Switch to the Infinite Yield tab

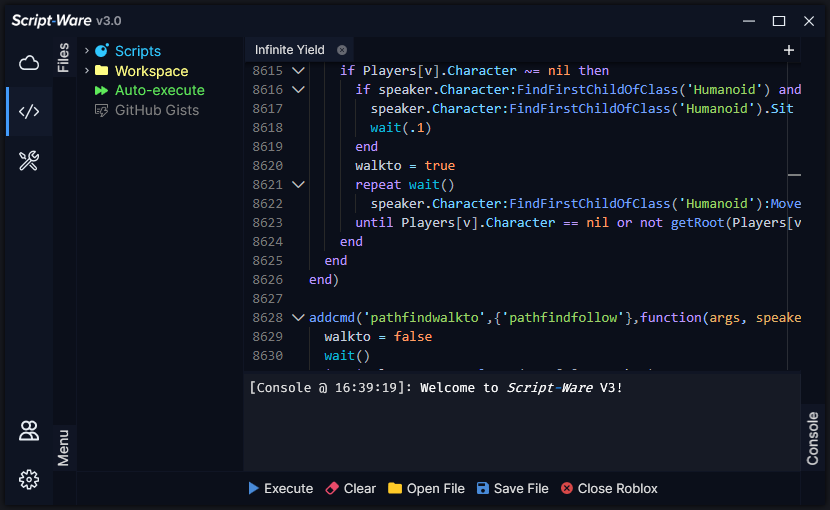click(290, 50)
